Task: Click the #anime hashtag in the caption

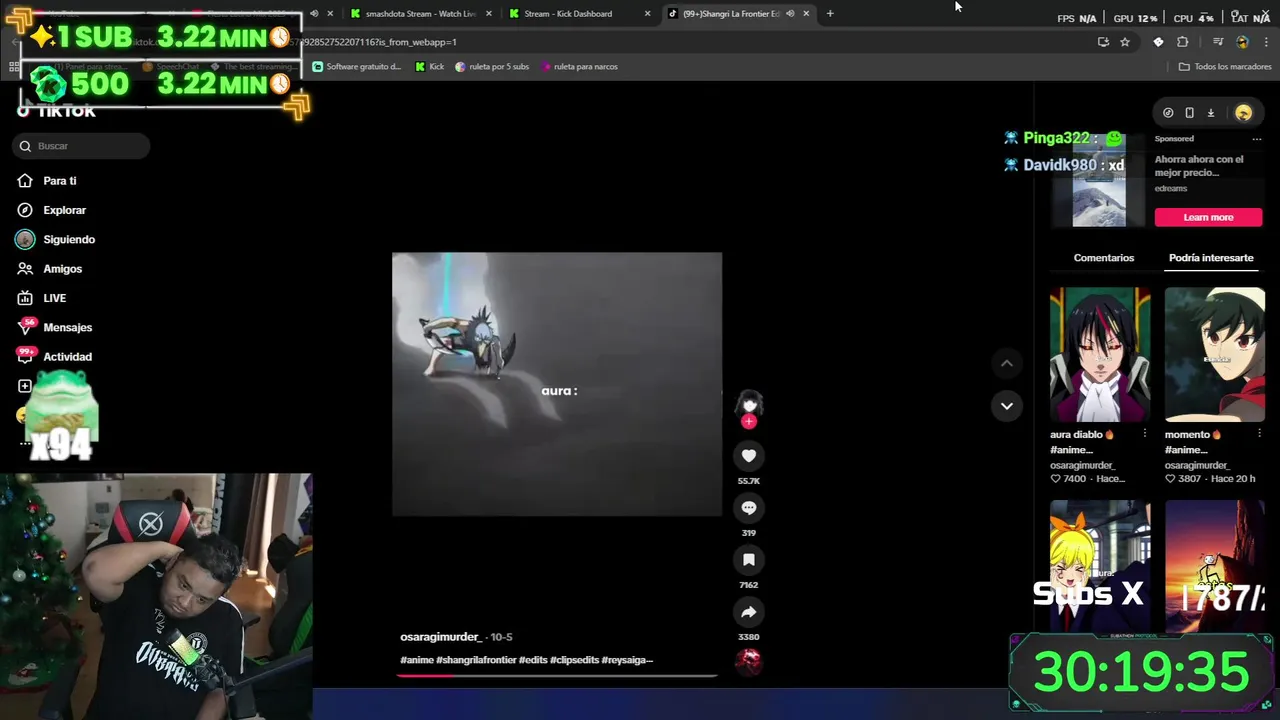Action: coord(417,660)
